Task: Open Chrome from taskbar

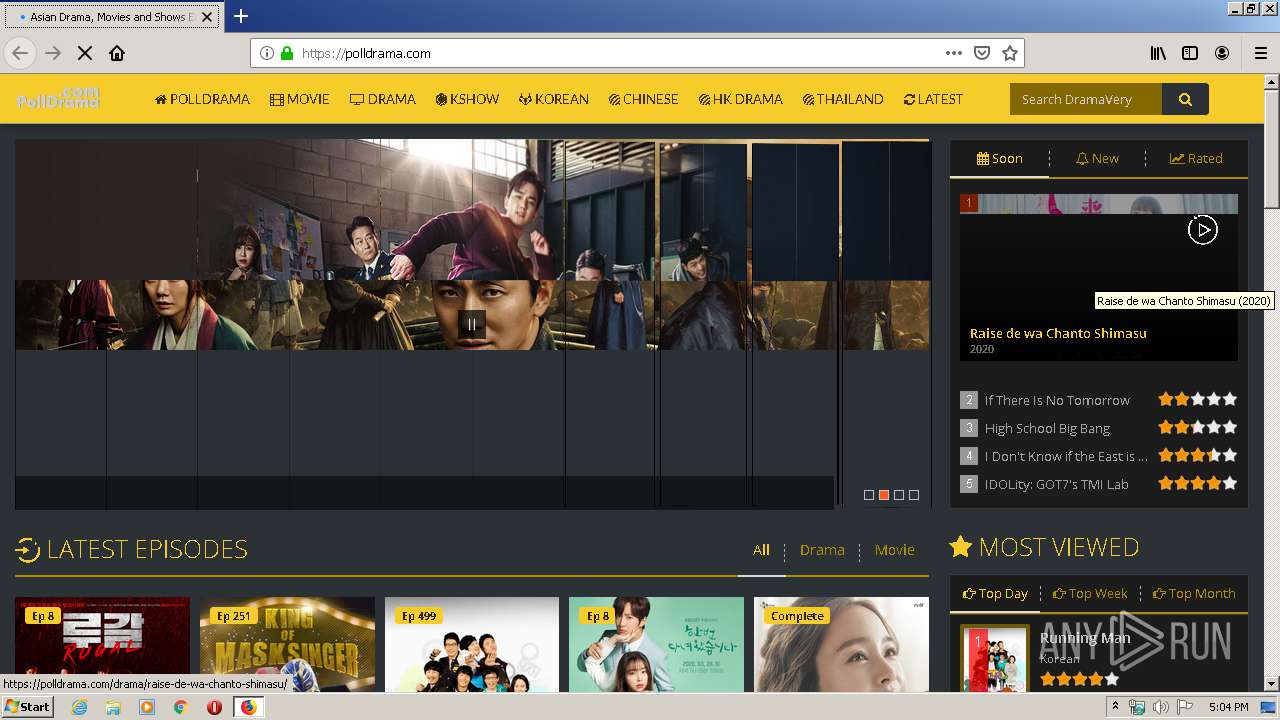Action: pos(180,707)
